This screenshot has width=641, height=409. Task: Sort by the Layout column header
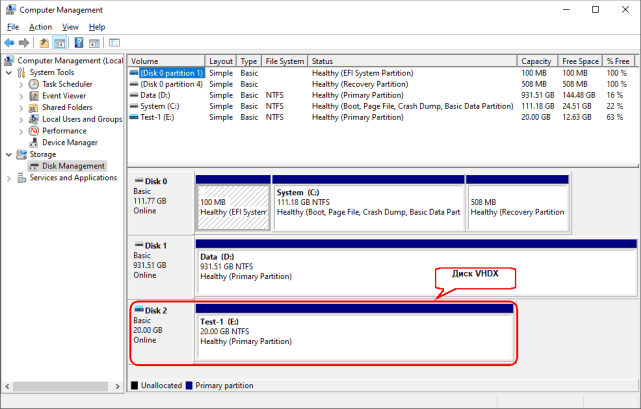click(221, 61)
